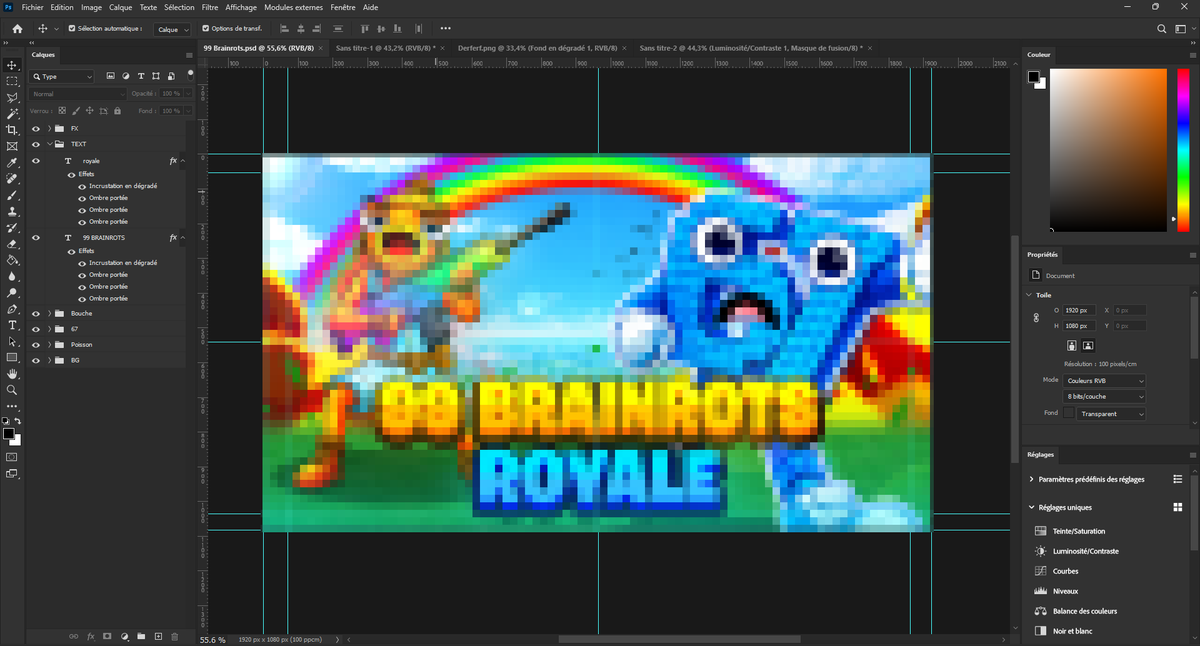The width and height of the screenshot is (1200, 646).
Task: Select the Crop tool
Action: [12, 130]
